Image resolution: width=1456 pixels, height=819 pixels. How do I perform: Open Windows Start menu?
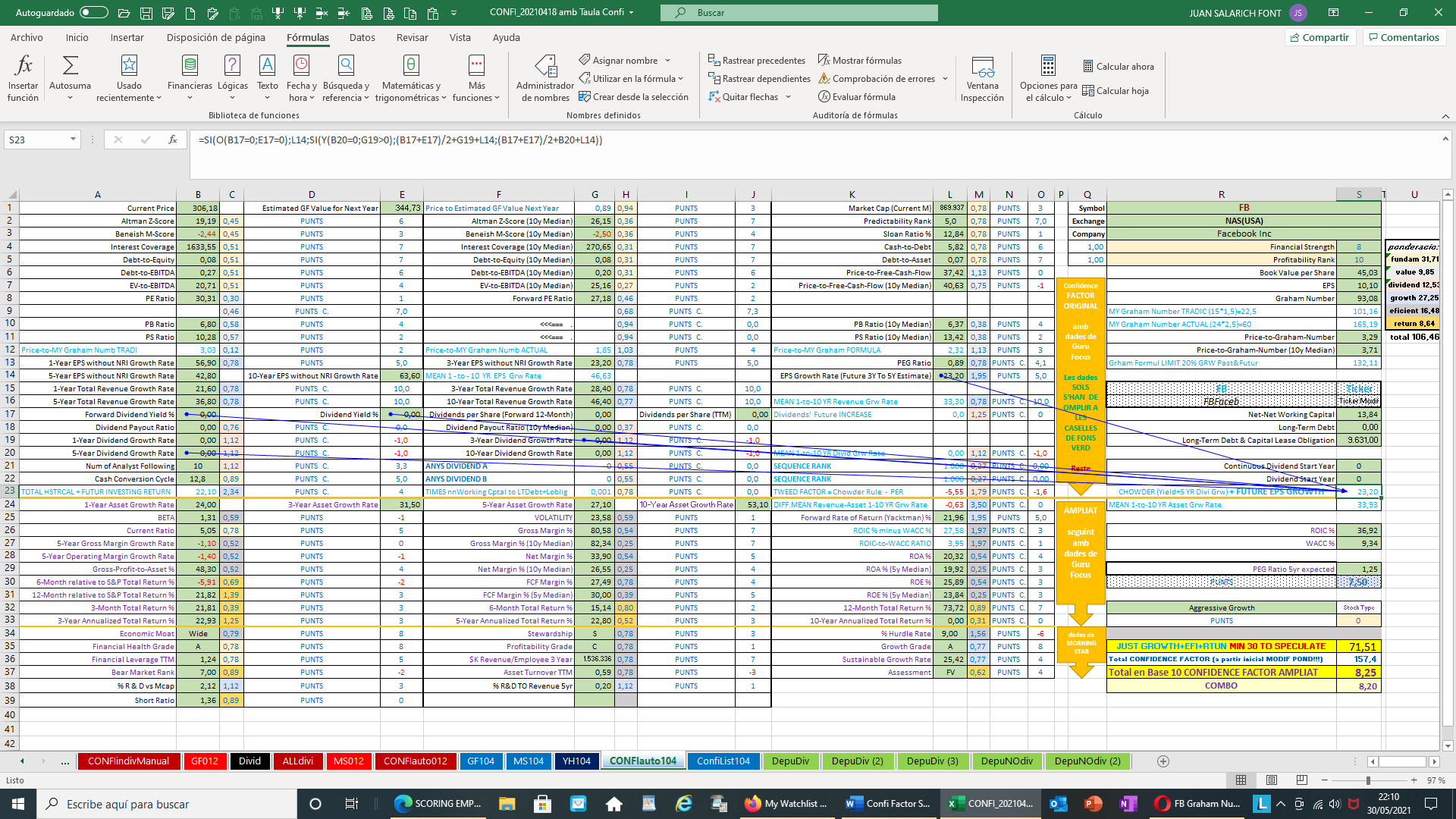(x=18, y=803)
